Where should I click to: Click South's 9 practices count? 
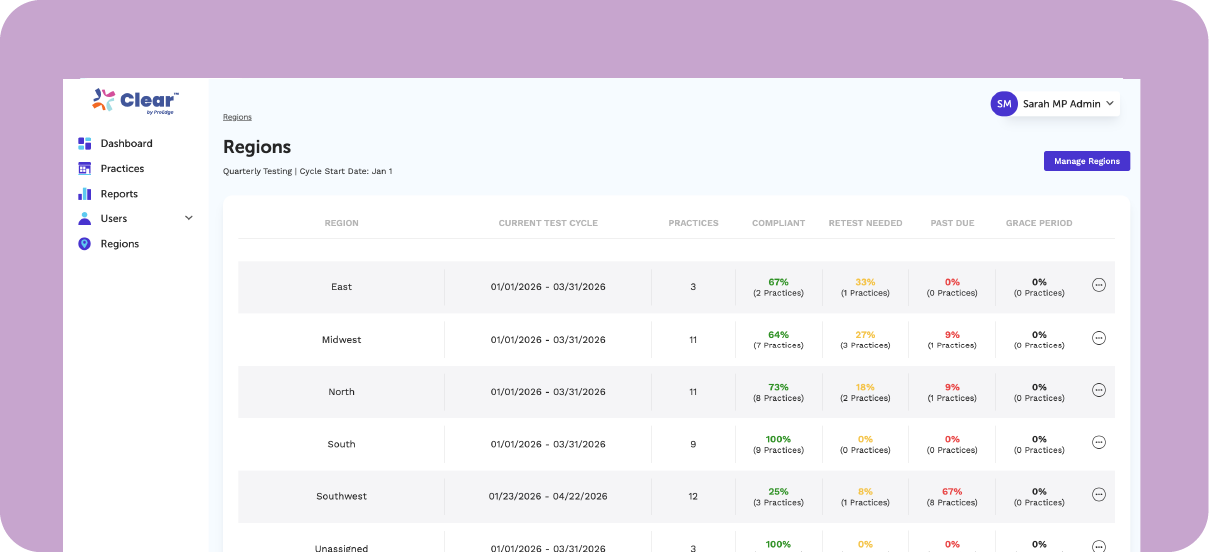tap(693, 444)
